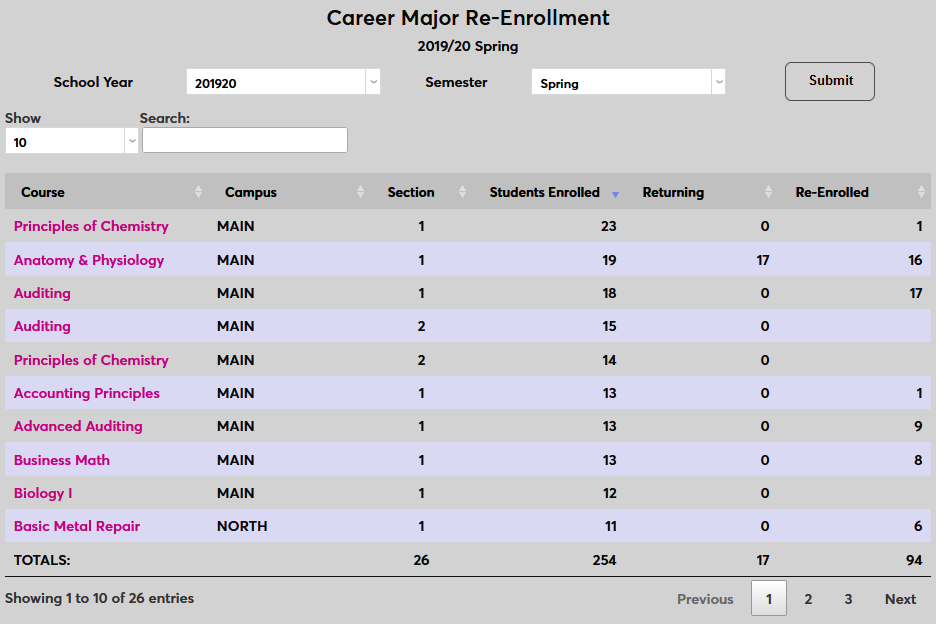936x624 pixels.
Task: Open Accounting Principles course link
Action: pyautogui.click(x=87, y=393)
